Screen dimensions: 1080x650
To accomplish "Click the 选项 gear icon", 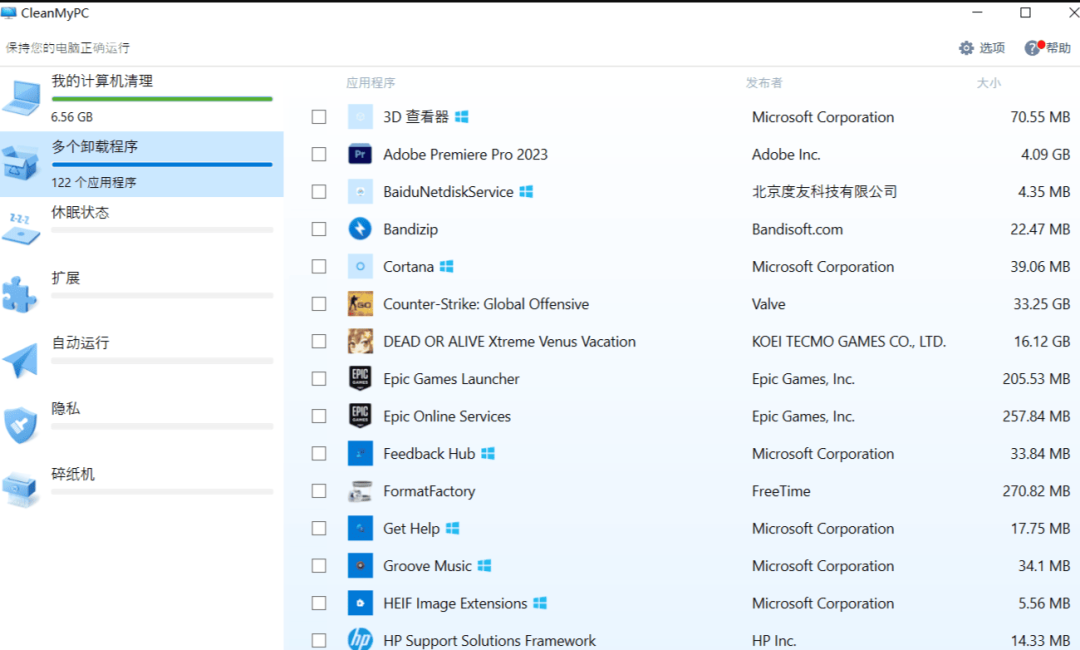I will (x=966, y=48).
